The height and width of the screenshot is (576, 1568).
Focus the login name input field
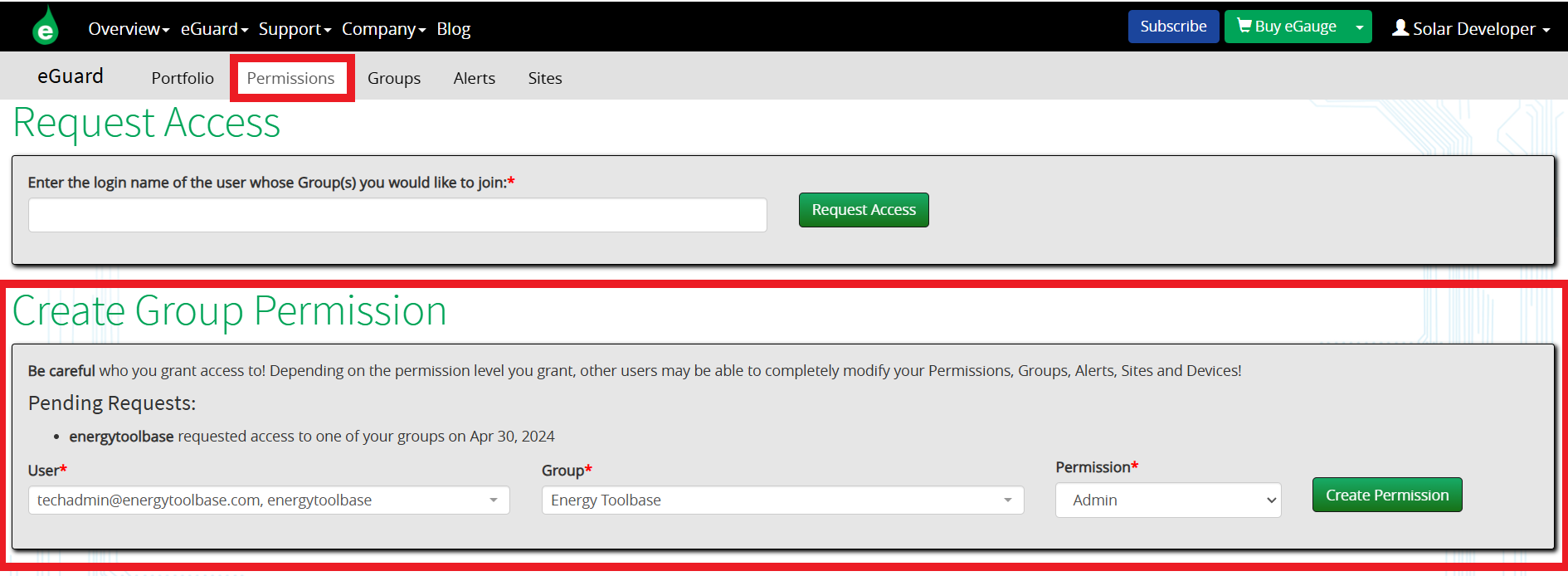click(x=397, y=215)
